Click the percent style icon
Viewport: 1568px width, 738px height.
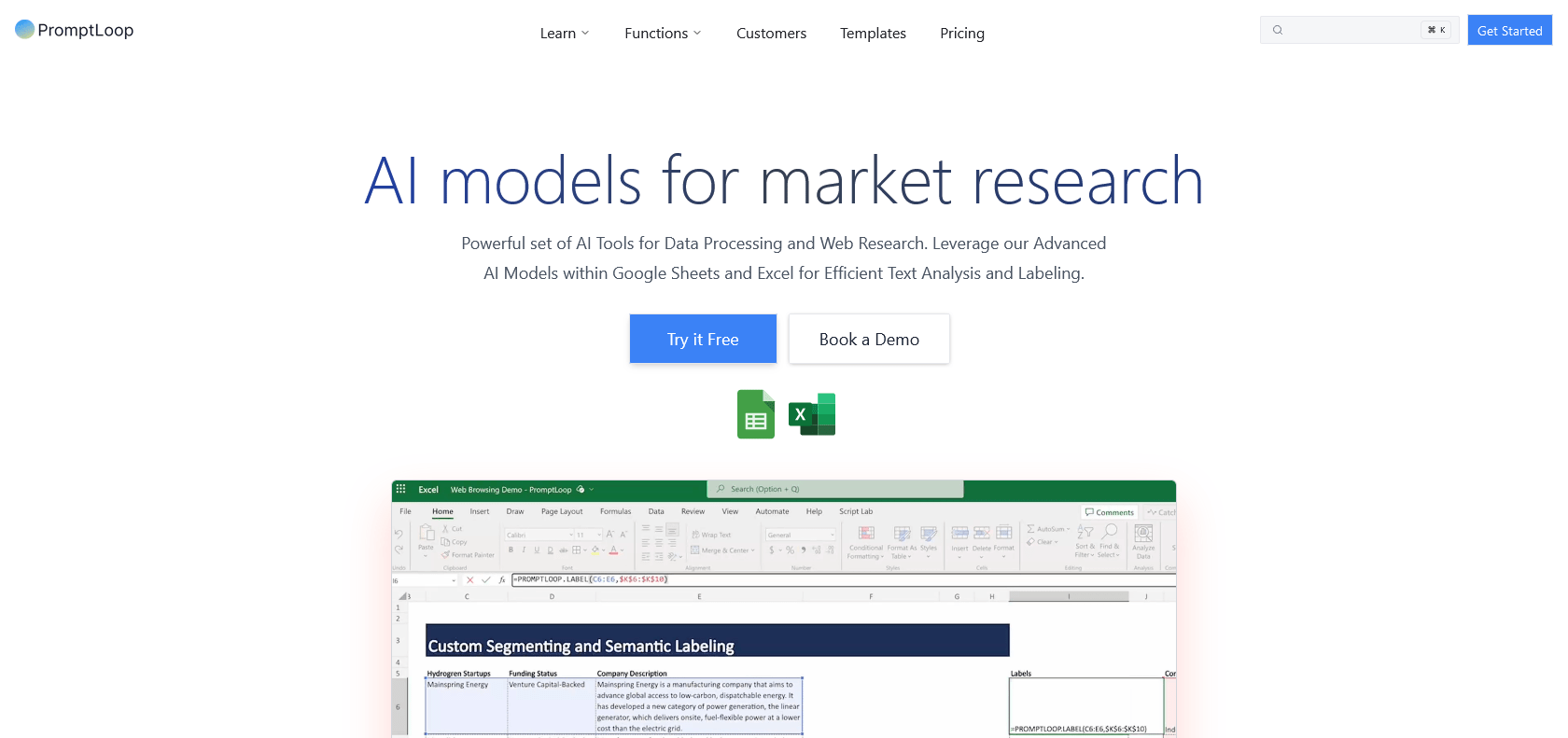tap(790, 550)
